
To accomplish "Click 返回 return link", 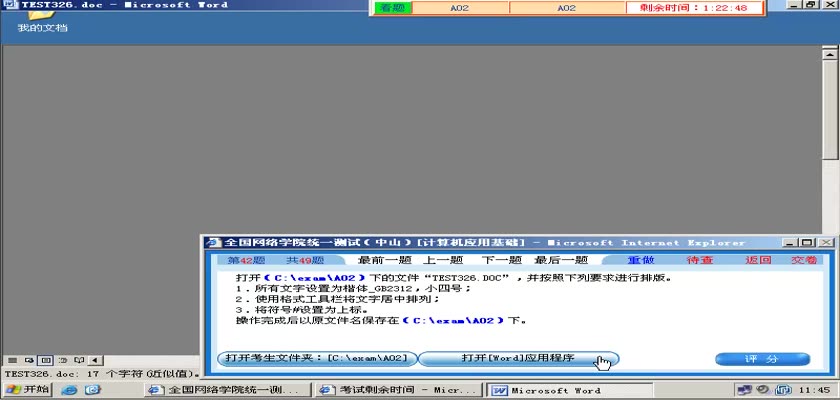I will tap(758, 260).
